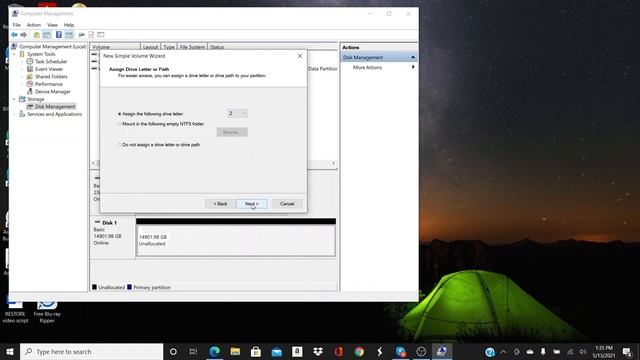Image resolution: width=640 pixels, height=360 pixels.
Task: Select 'Assign the following drive letter' option
Action: point(119,114)
